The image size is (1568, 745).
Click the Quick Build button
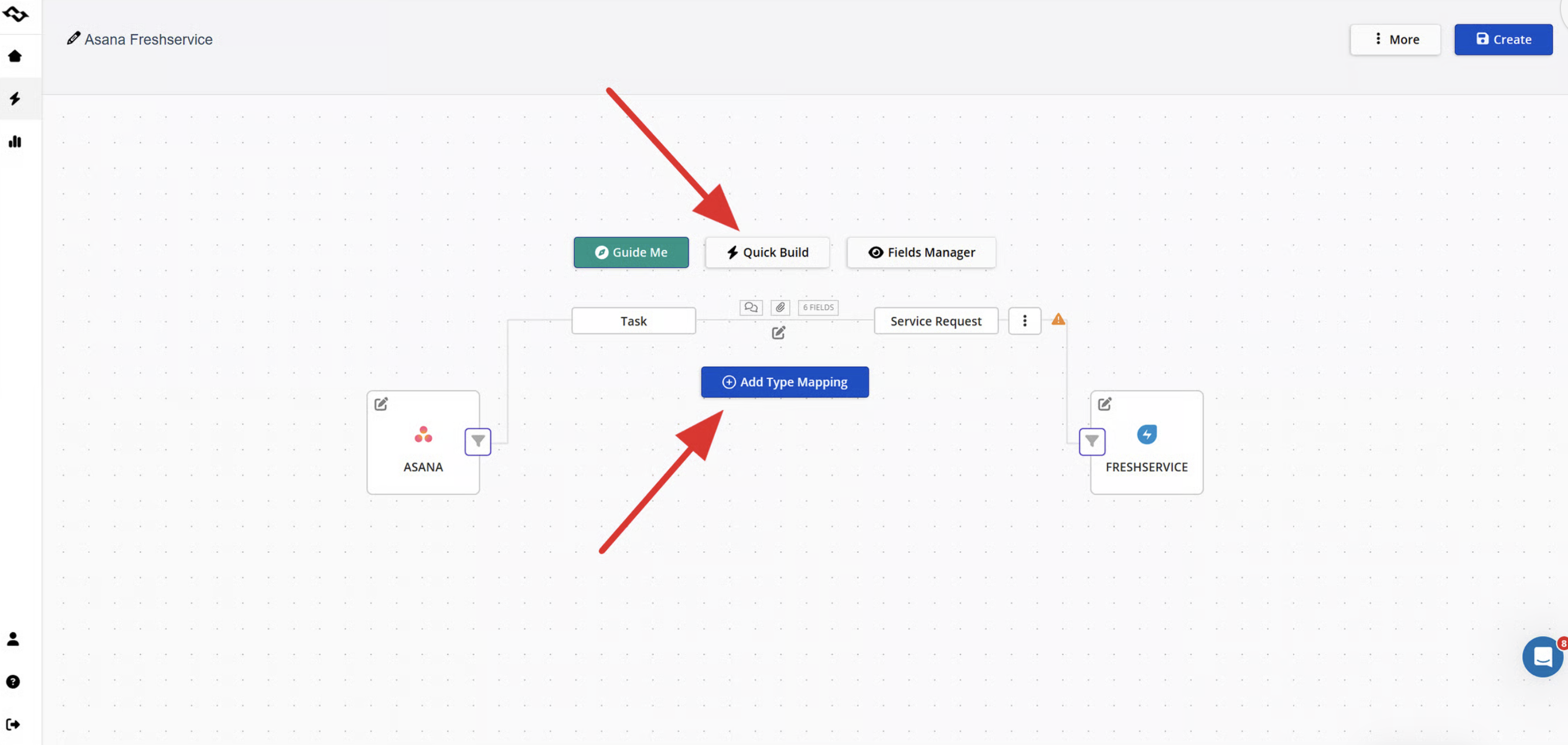pyautogui.click(x=767, y=252)
